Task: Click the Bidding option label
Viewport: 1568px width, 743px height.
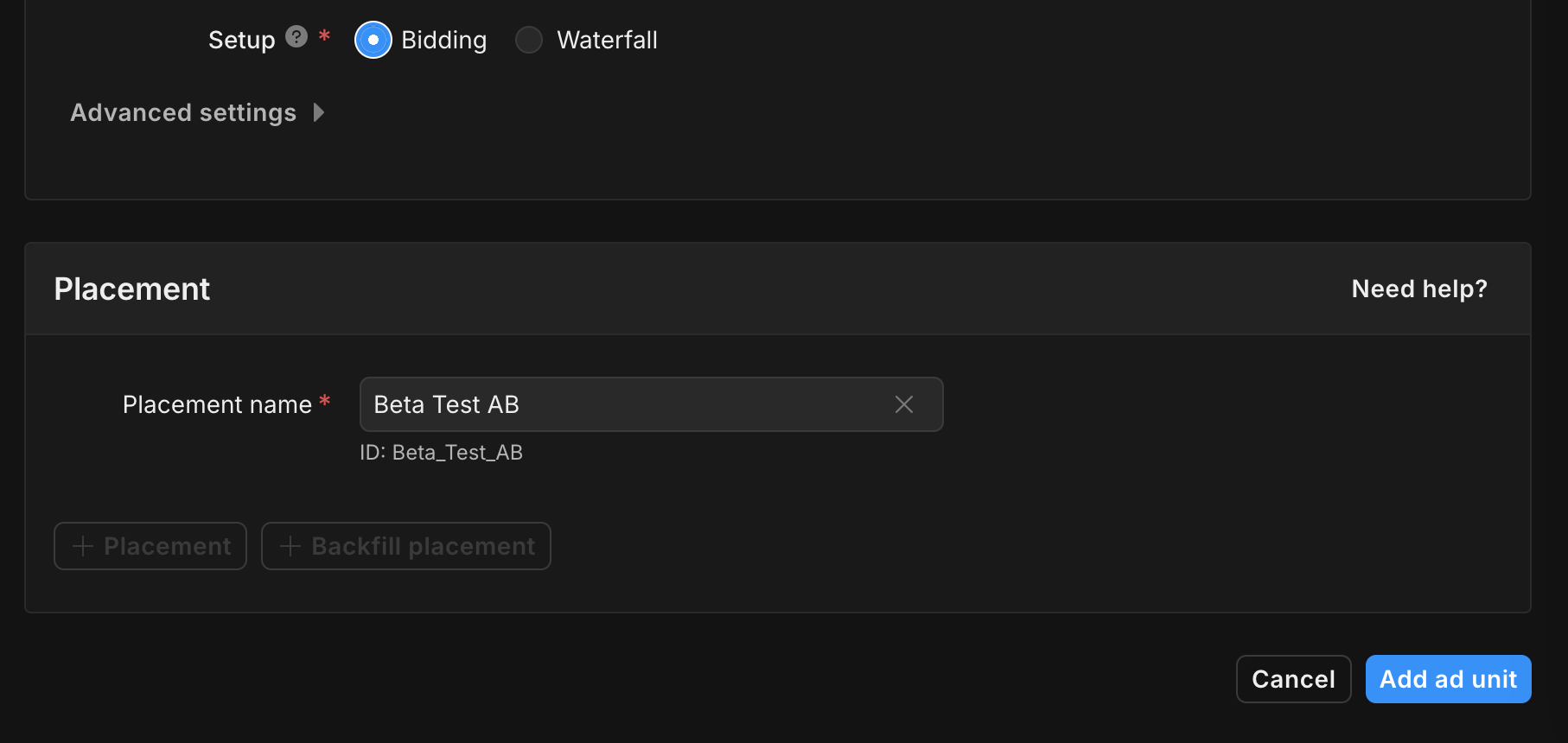Action: pos(443,40)
